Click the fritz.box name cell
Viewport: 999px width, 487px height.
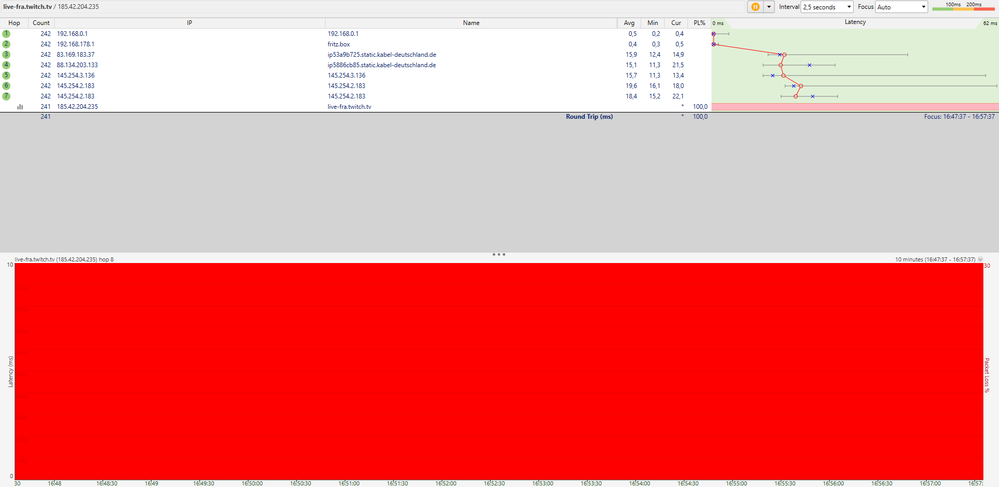[x=338, y=44]
